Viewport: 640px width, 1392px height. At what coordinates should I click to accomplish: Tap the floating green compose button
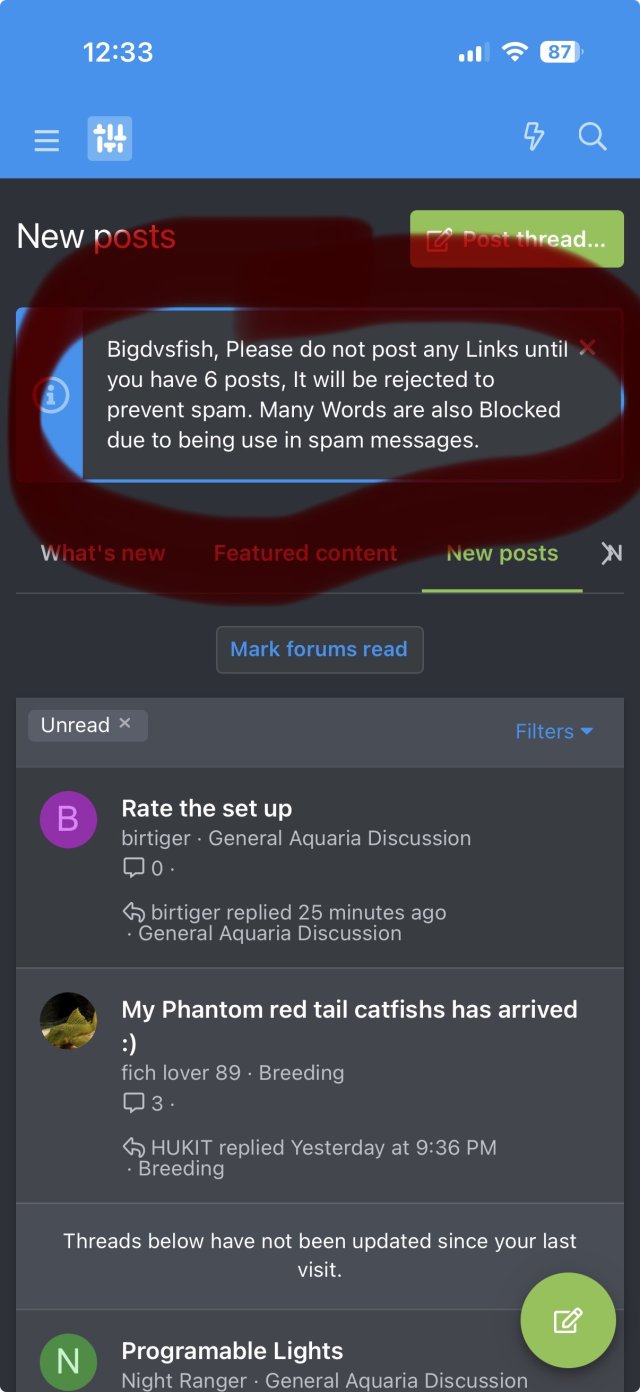pyautogui.click(x=568, y=1320)
